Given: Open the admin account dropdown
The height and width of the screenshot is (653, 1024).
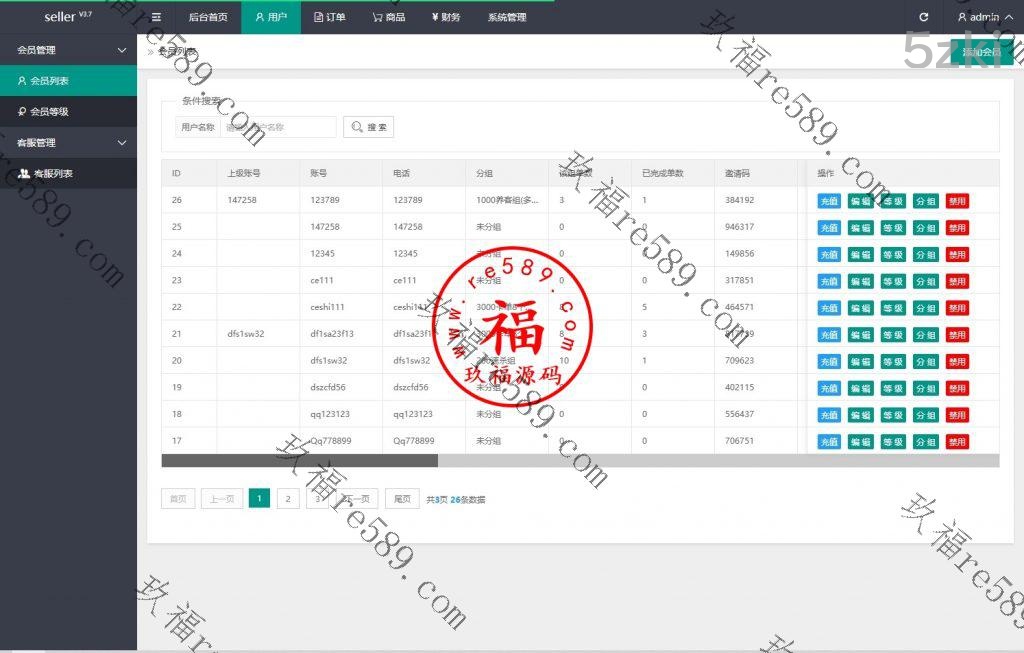Looking at the screenshot, I should click(x=978, y=17).
